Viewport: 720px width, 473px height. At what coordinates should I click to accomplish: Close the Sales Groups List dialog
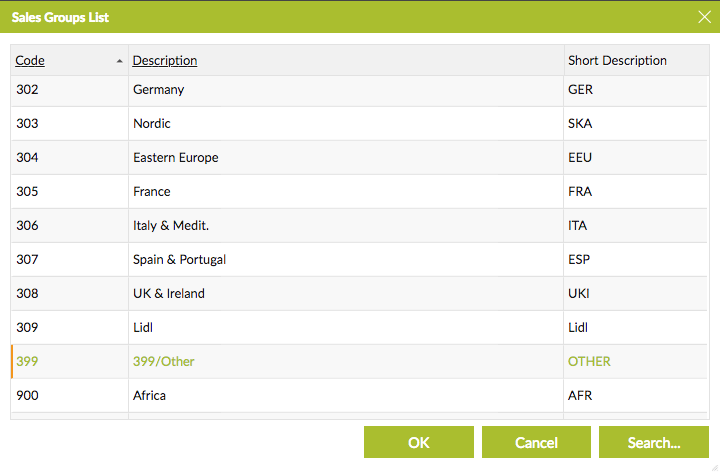(704, 17)
